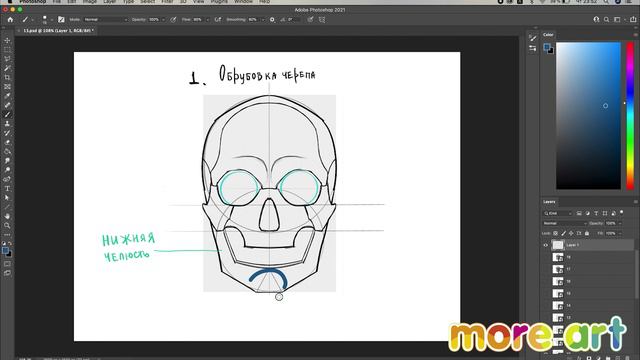Open the Filter menu
This screenshot has height=360, width=640.
click(x=167, y=2)
